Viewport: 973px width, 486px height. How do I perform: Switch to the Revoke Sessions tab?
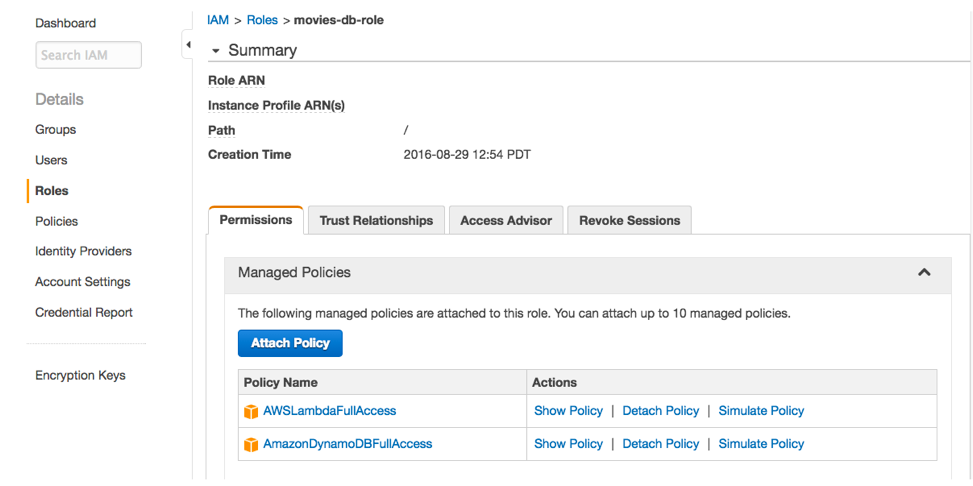coord(629,220)
